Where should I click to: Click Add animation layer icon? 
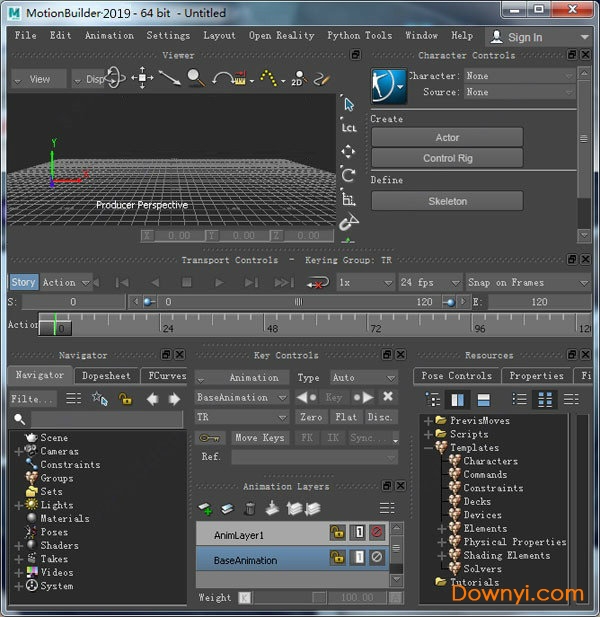coord(205,508)
